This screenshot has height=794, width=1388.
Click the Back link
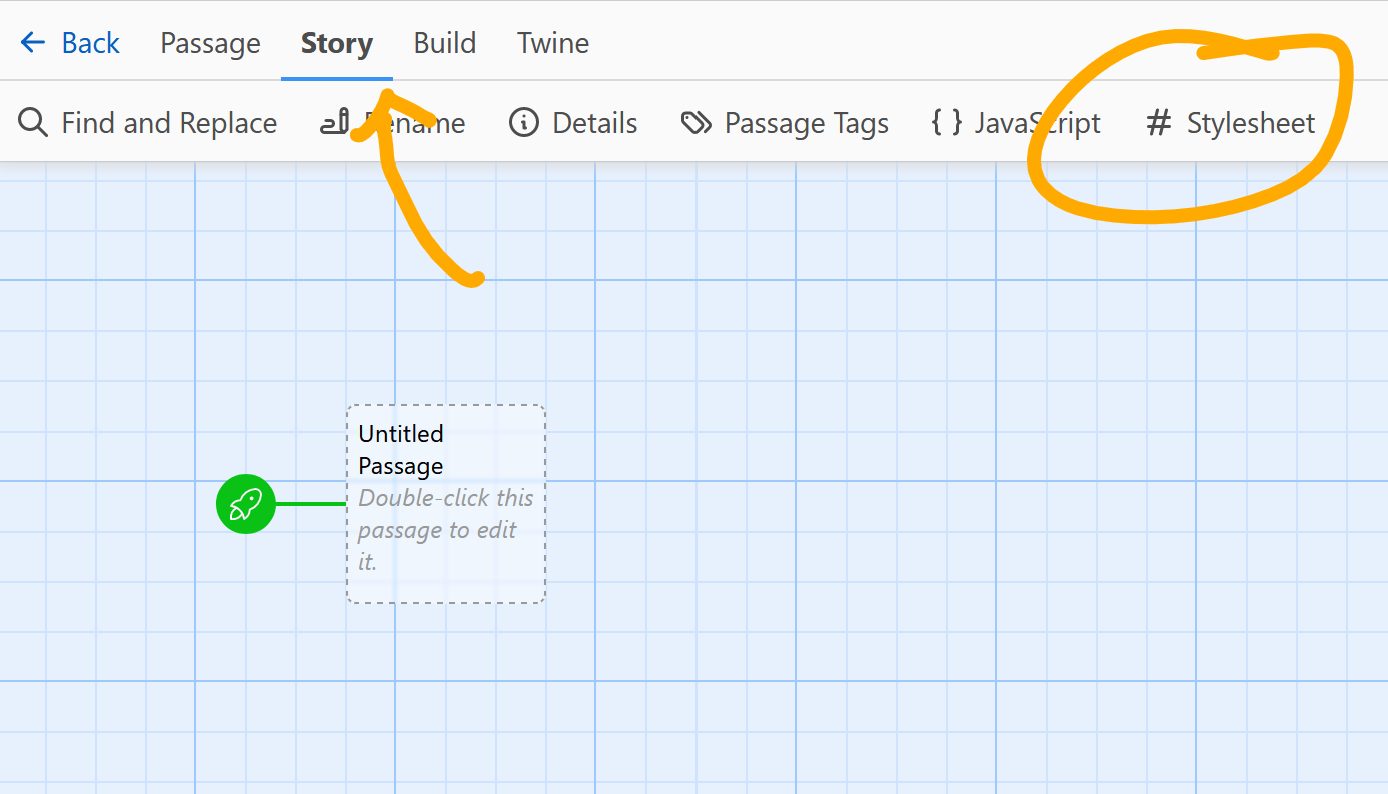[x=90, y=42]
